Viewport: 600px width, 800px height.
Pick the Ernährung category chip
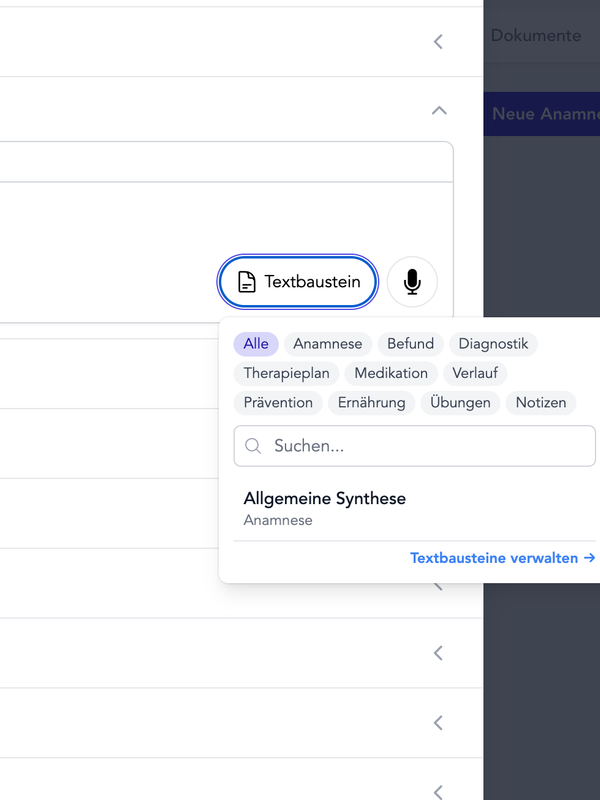371,403
